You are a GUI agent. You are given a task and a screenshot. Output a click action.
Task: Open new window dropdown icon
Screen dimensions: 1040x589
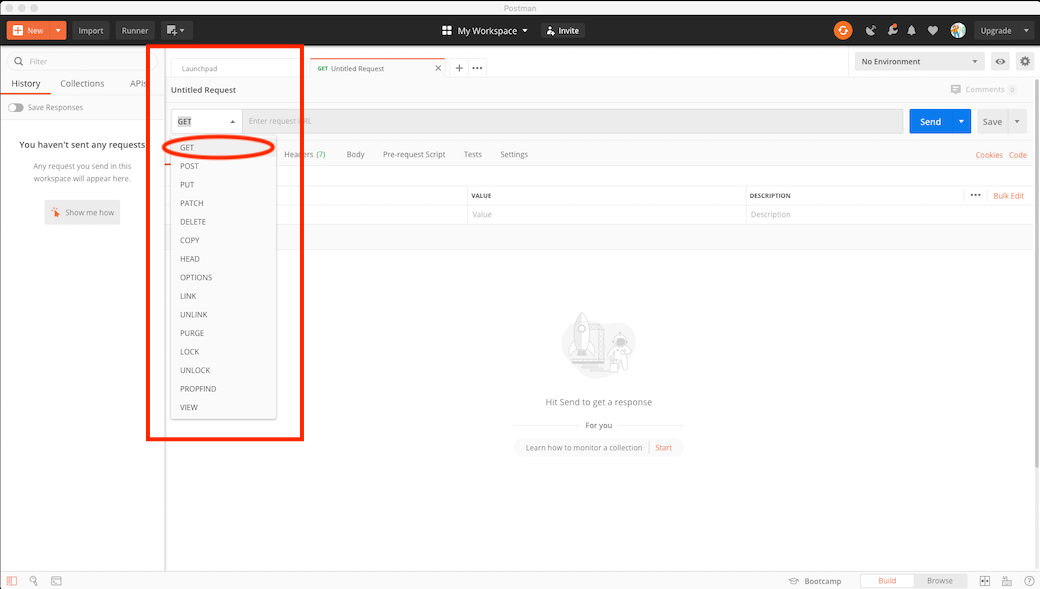tap(176, 31)
